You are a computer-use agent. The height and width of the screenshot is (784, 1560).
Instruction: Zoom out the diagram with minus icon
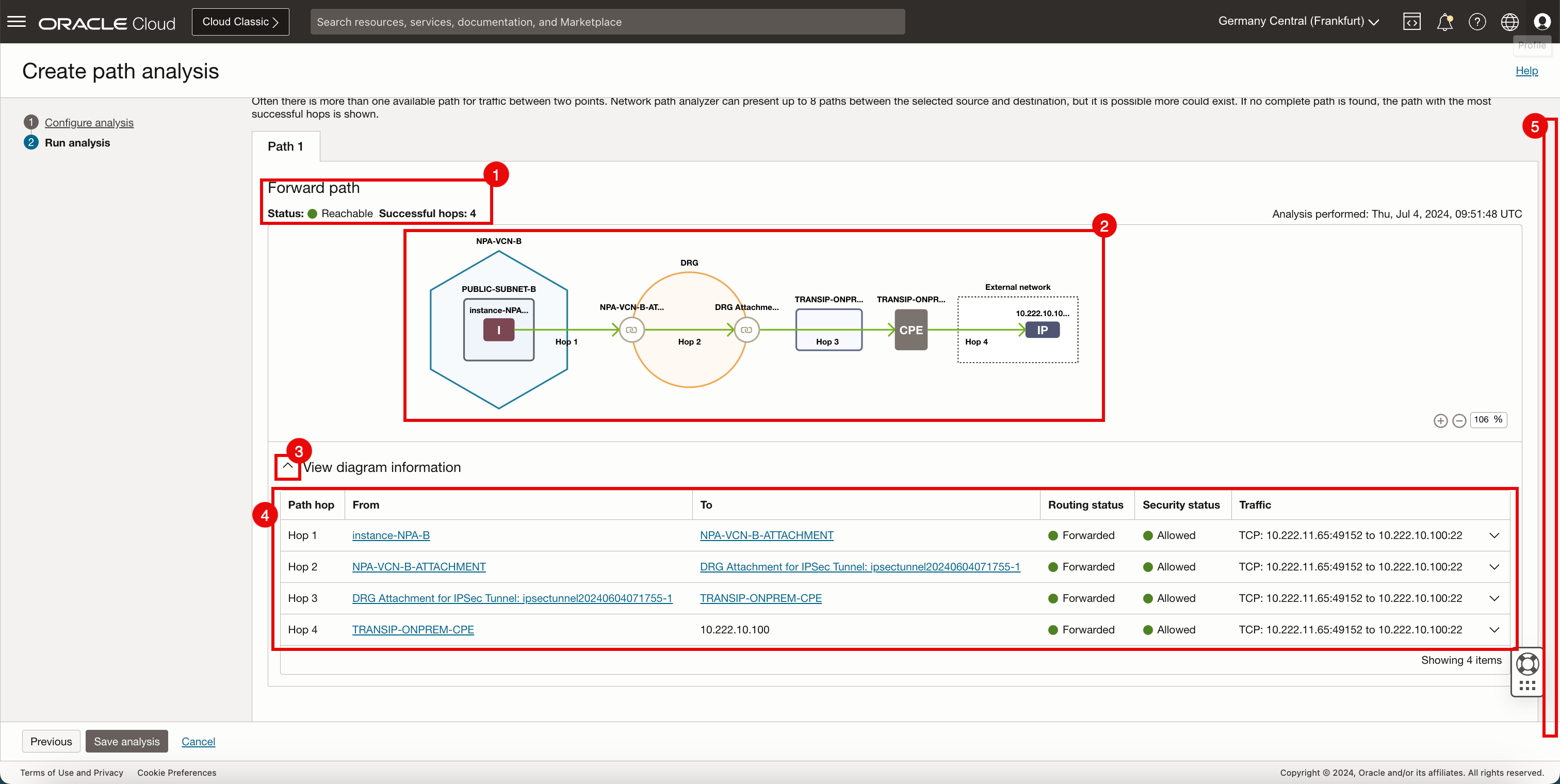pos(1459,421)
